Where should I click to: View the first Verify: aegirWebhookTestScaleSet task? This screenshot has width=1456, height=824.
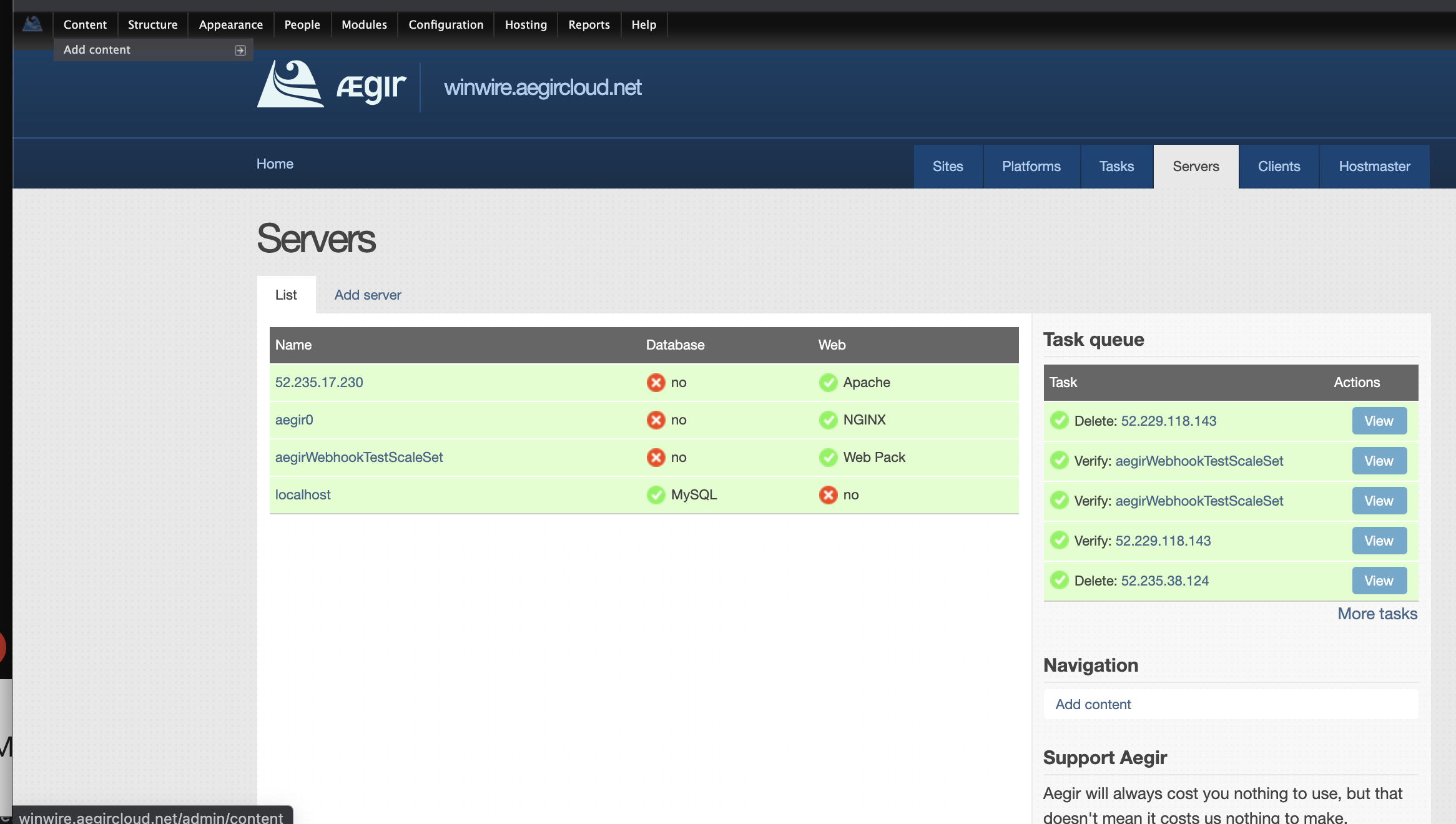(1379, 461)
